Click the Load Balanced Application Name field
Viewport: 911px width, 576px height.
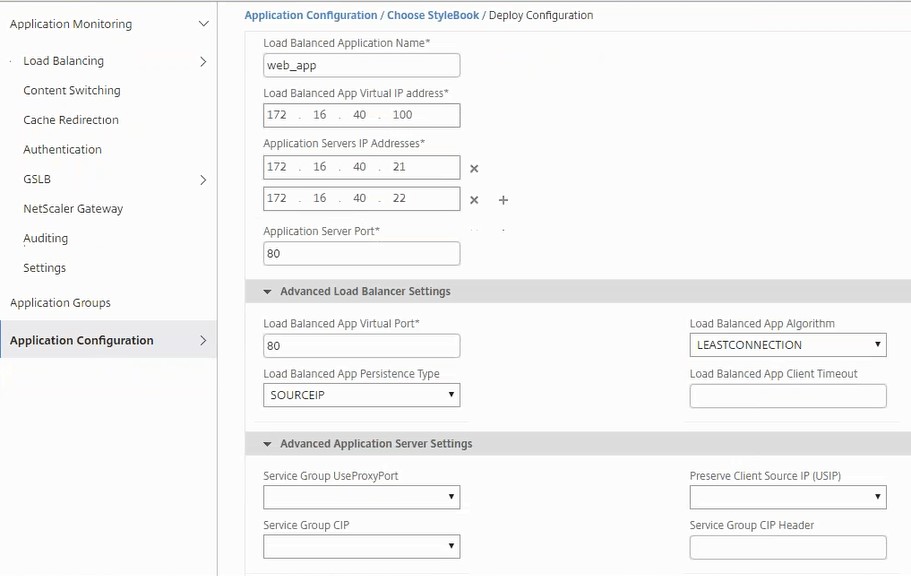pos(361,65)
